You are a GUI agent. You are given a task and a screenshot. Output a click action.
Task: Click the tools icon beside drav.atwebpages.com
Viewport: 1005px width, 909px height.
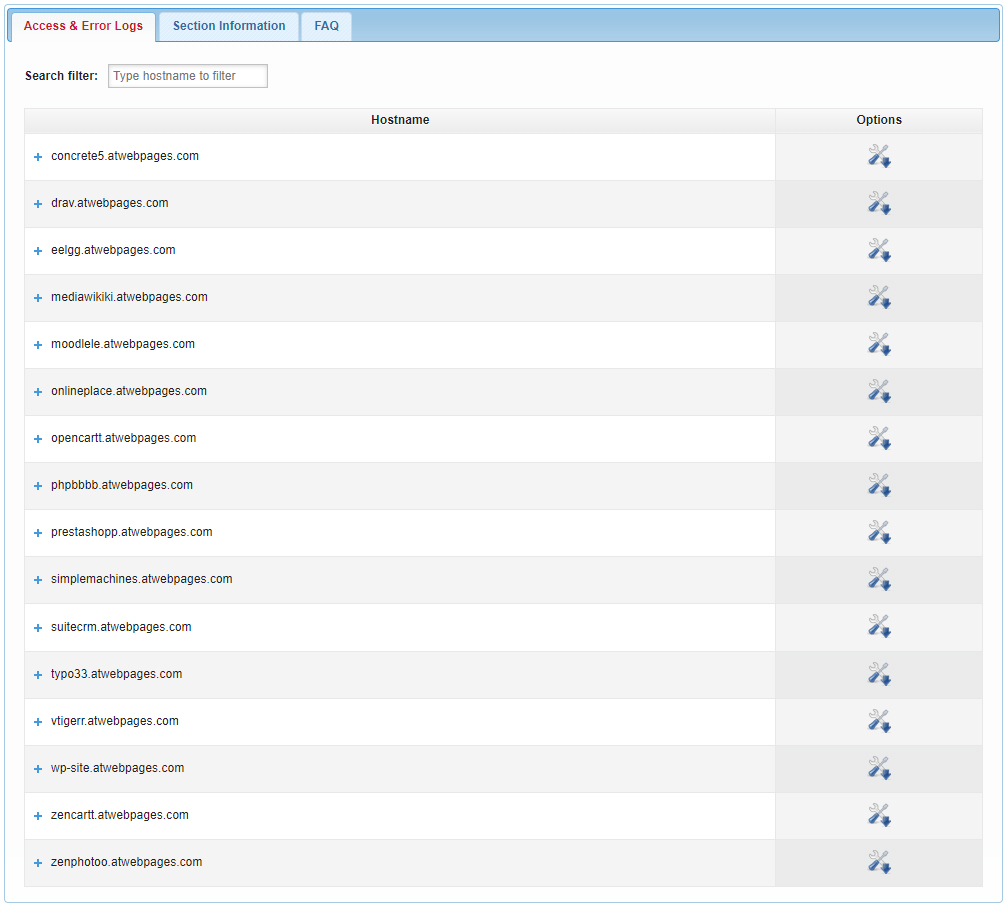[x=879, y=203]
